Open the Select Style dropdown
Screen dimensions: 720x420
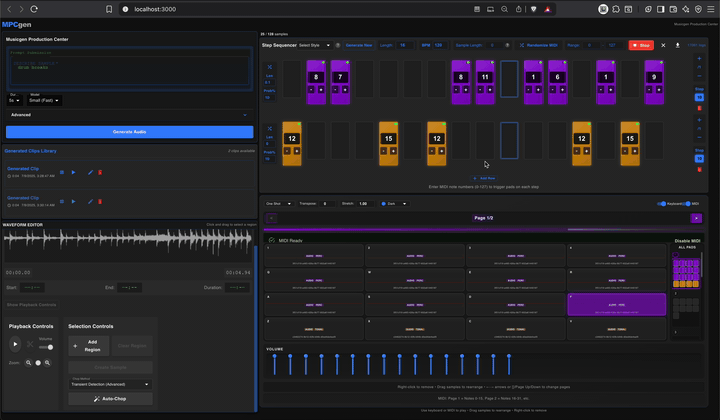(315, 45)
